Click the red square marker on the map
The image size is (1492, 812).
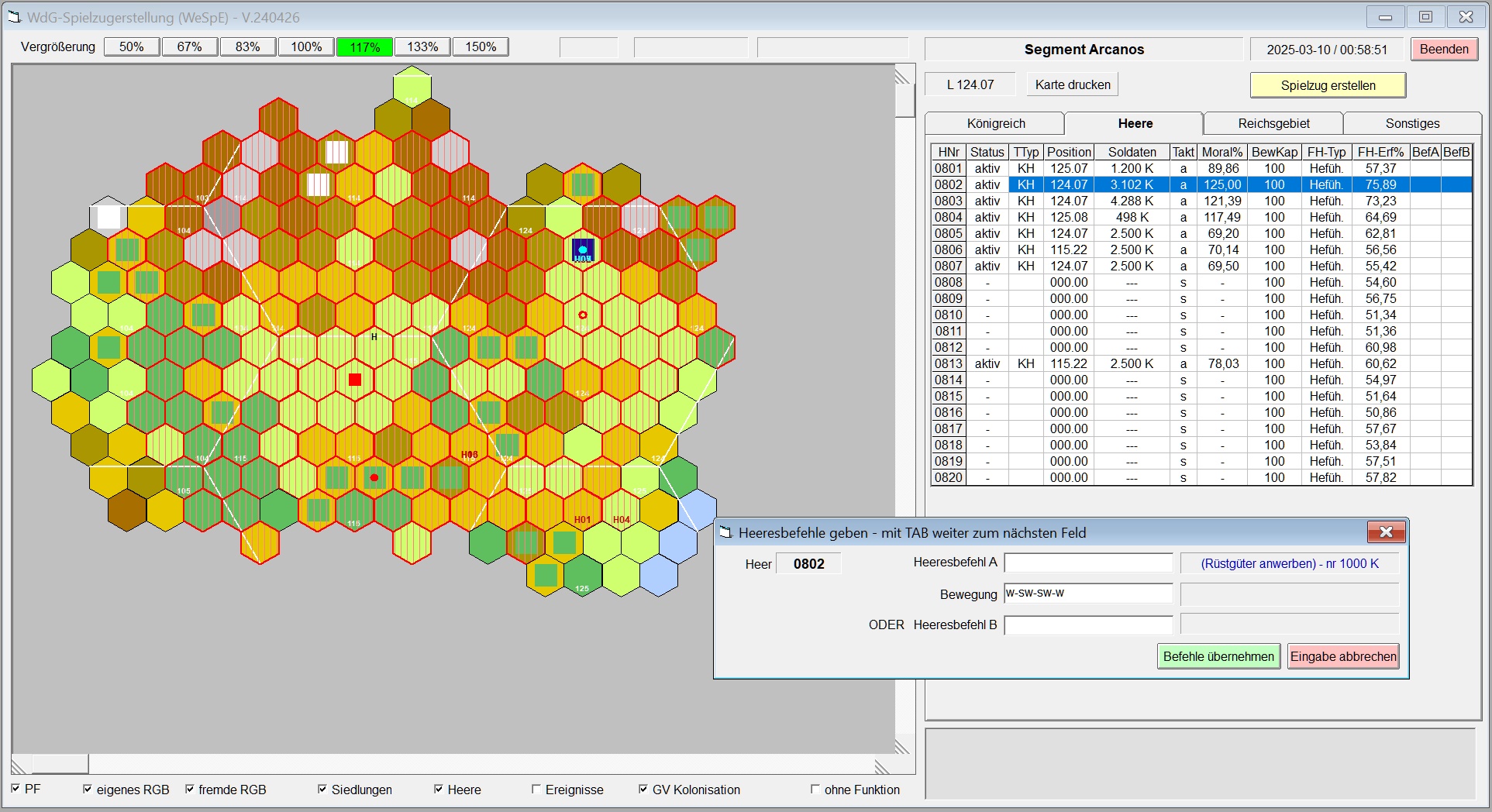(x=355, y=380)
